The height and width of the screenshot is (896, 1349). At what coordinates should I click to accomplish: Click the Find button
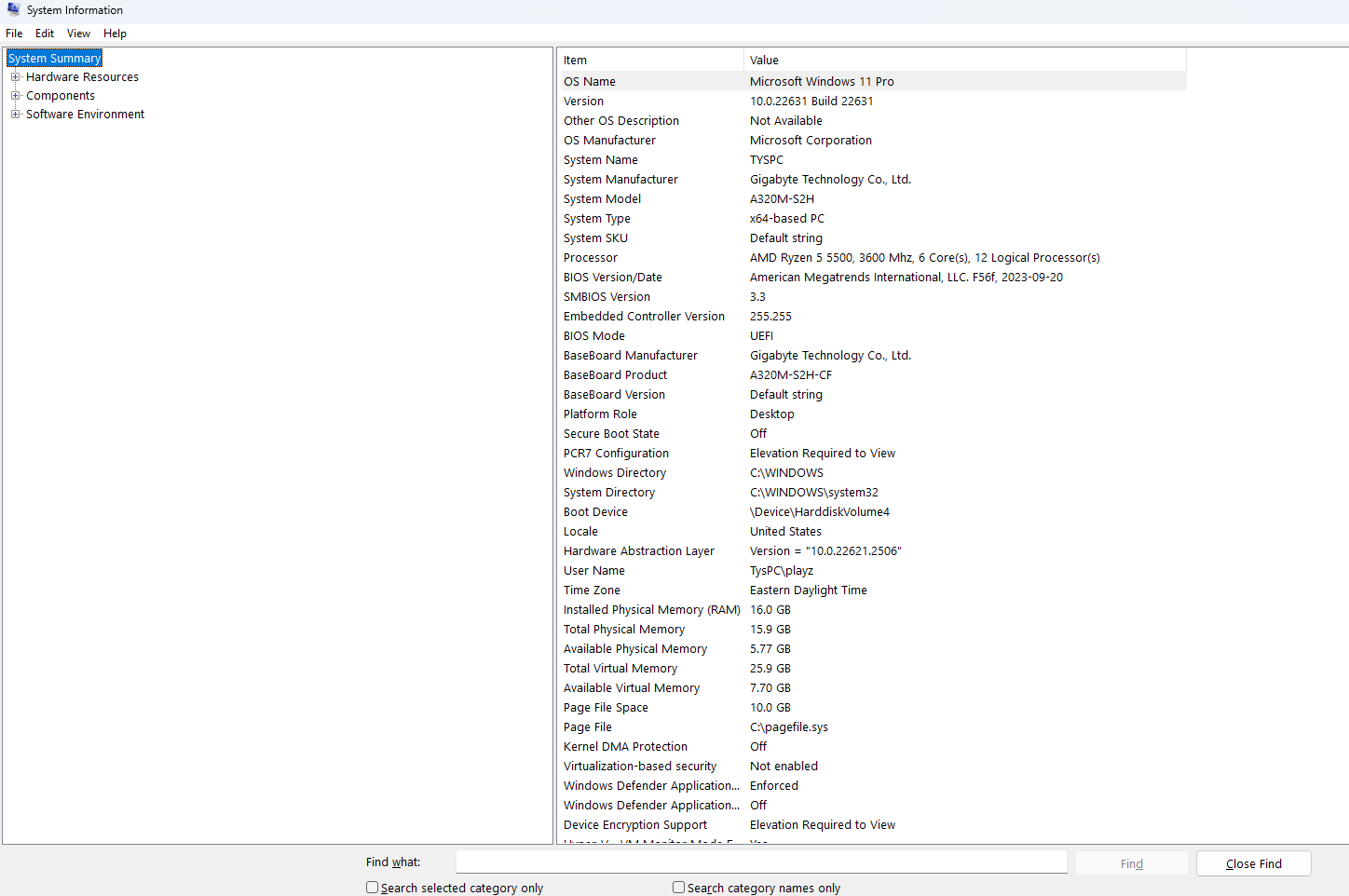(1132, 863)
